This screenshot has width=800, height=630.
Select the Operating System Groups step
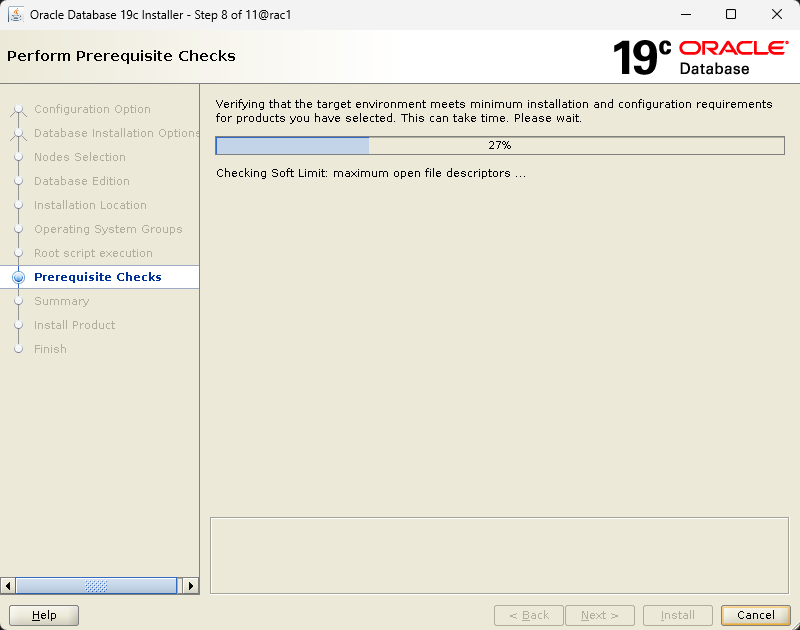[108, 229]
